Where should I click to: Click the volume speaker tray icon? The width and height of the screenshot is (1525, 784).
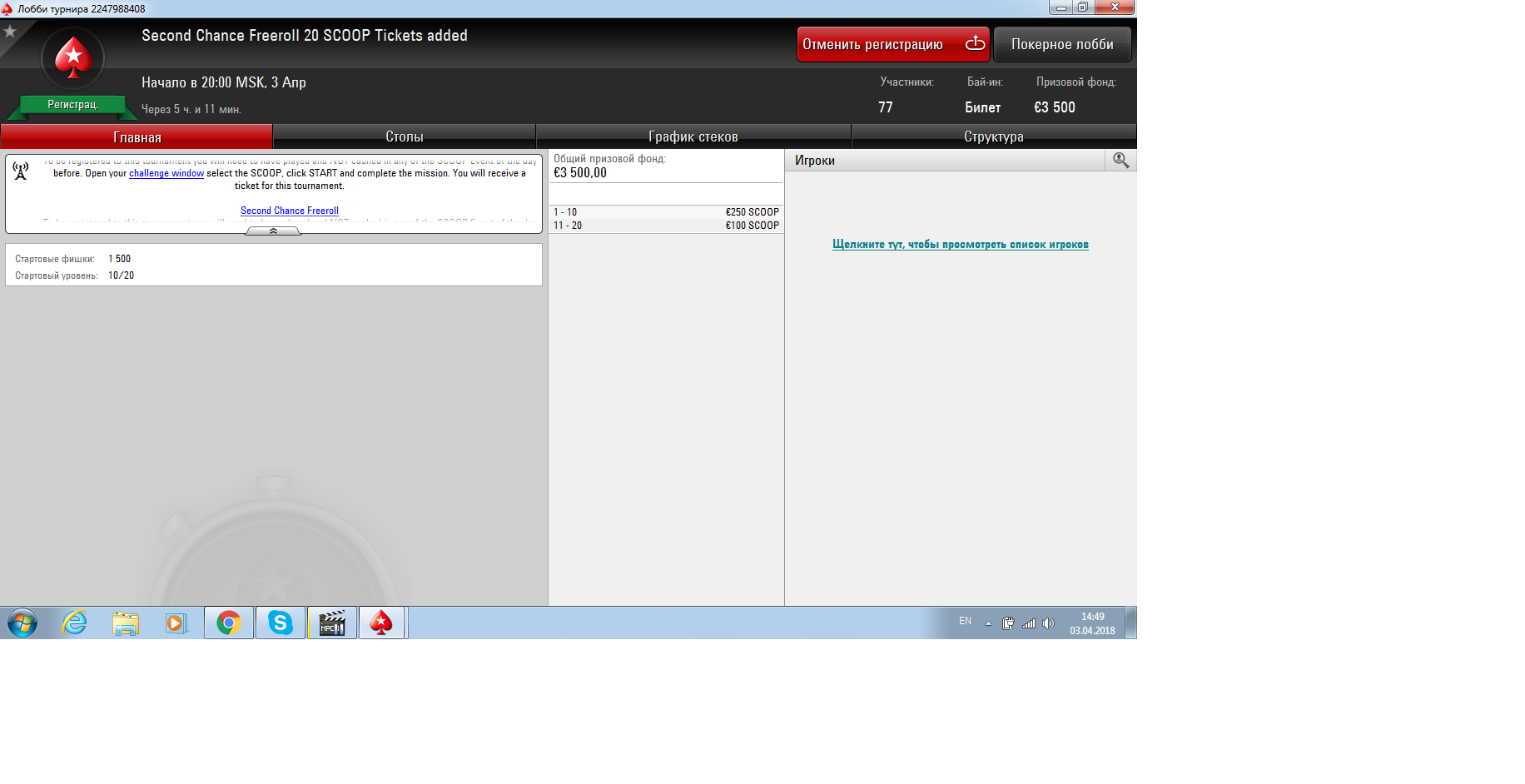click(1048, 623)
